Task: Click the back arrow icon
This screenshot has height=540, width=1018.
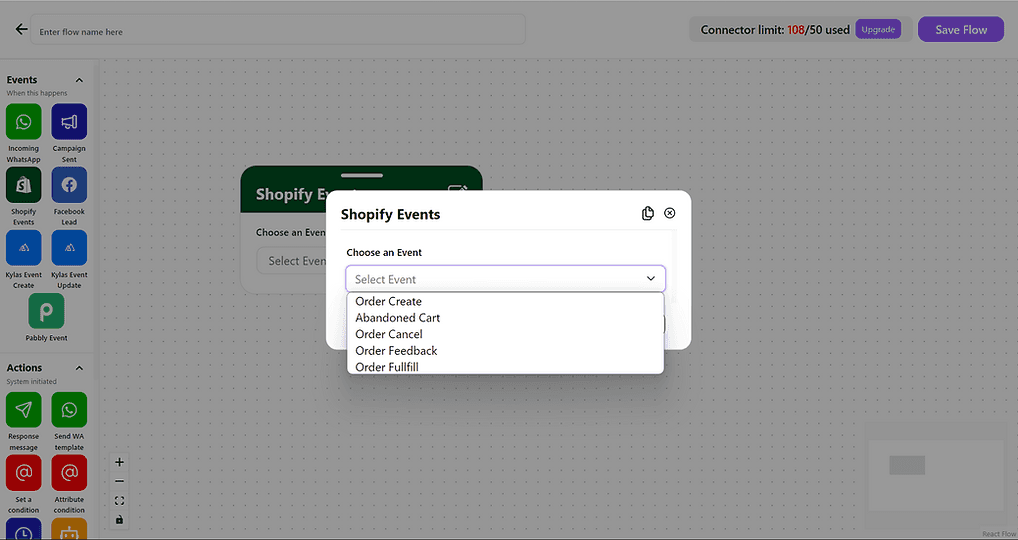Action: tap(21, 29)
